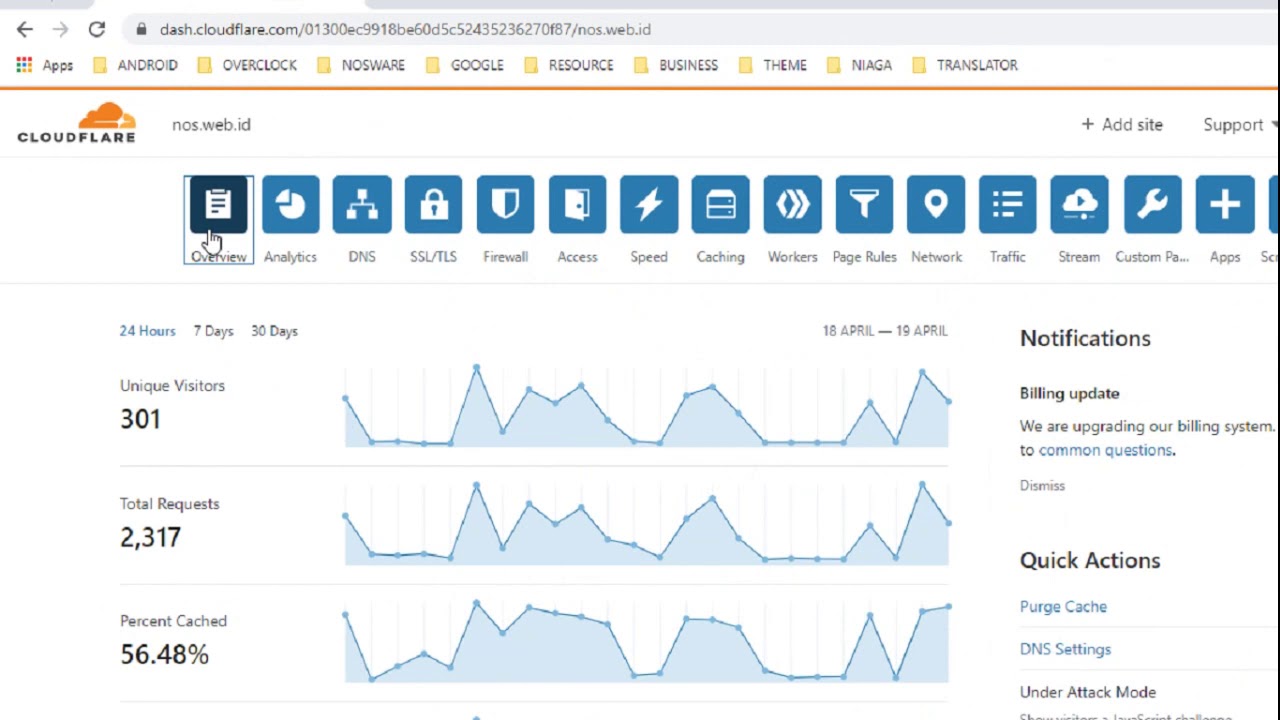Open the Overview section icon
Viewport: 1280px width, 720px height.
pos(218,205)
